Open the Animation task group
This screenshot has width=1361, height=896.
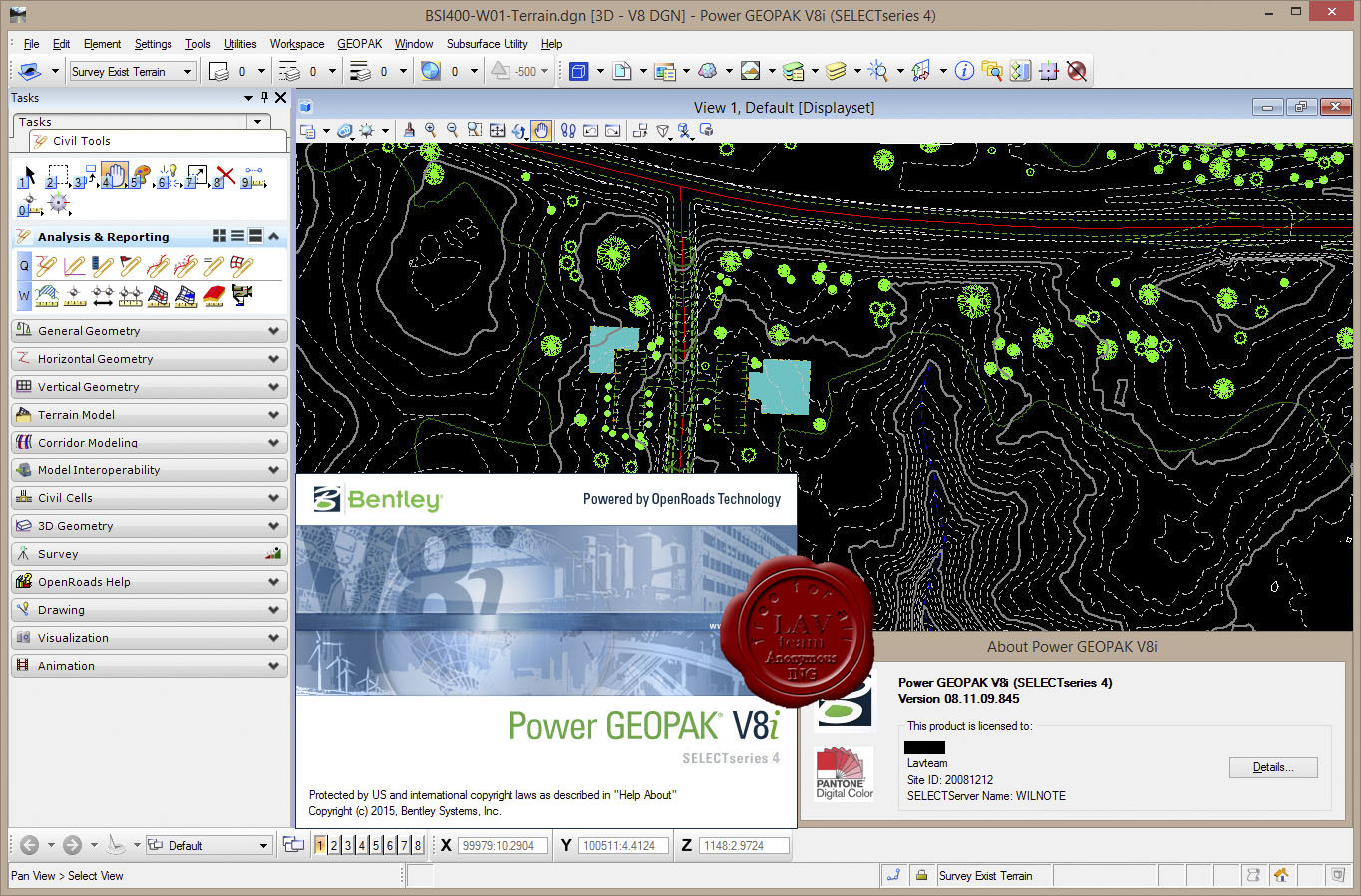click(150, 666)
